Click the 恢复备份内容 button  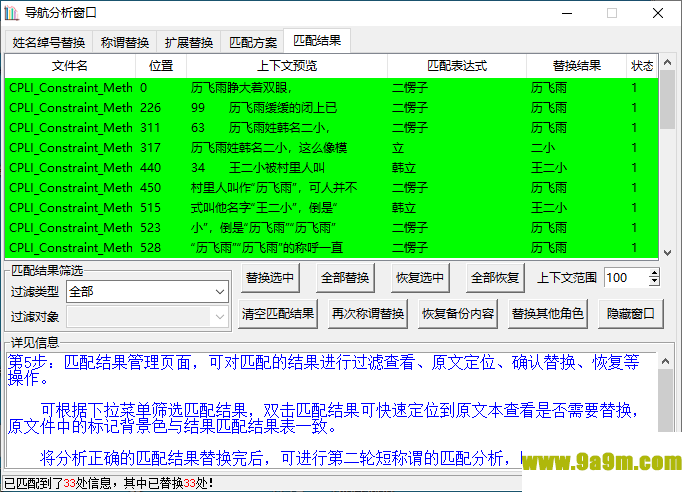[x=458, y=313]
